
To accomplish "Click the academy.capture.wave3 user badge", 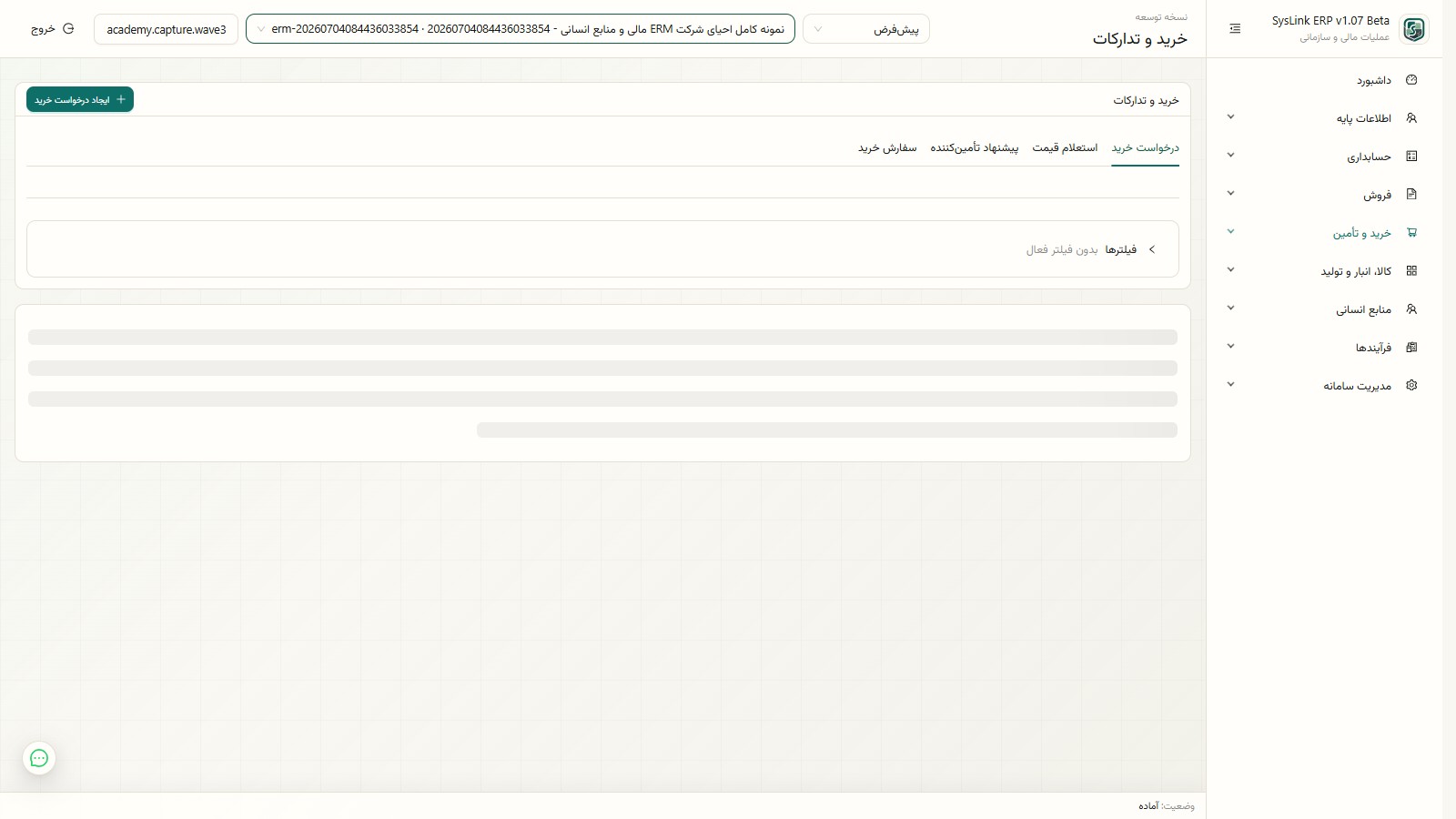I will [x=167, y=29].
